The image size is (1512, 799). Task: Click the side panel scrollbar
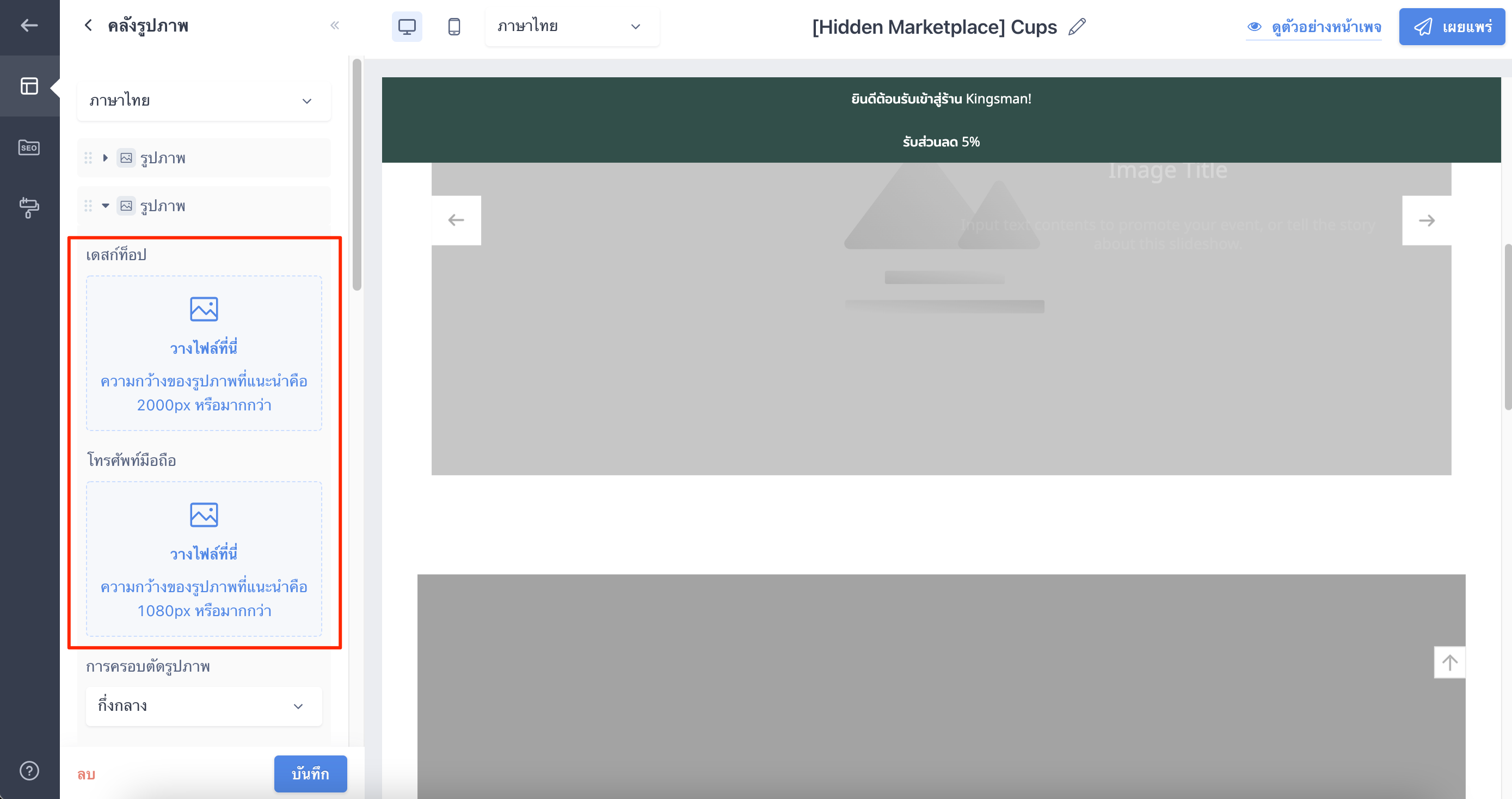[357, 174]
